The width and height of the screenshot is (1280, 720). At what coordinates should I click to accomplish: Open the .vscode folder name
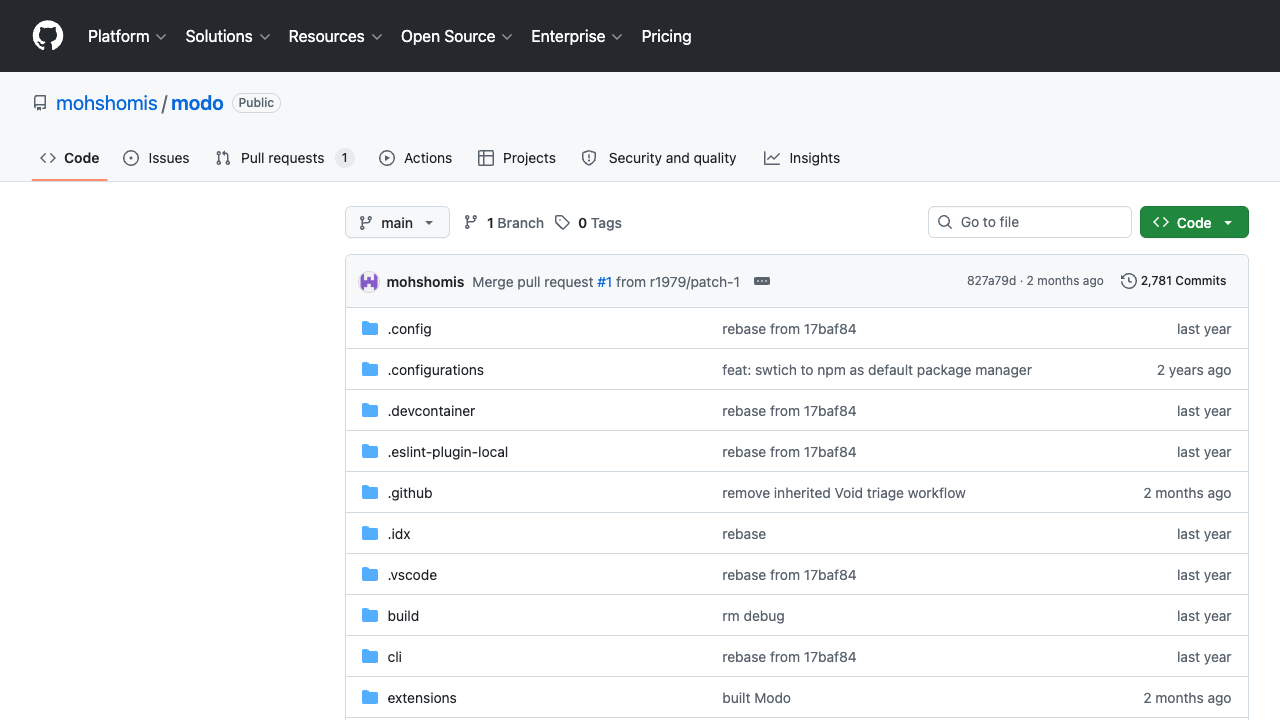(x=412, y=575)
